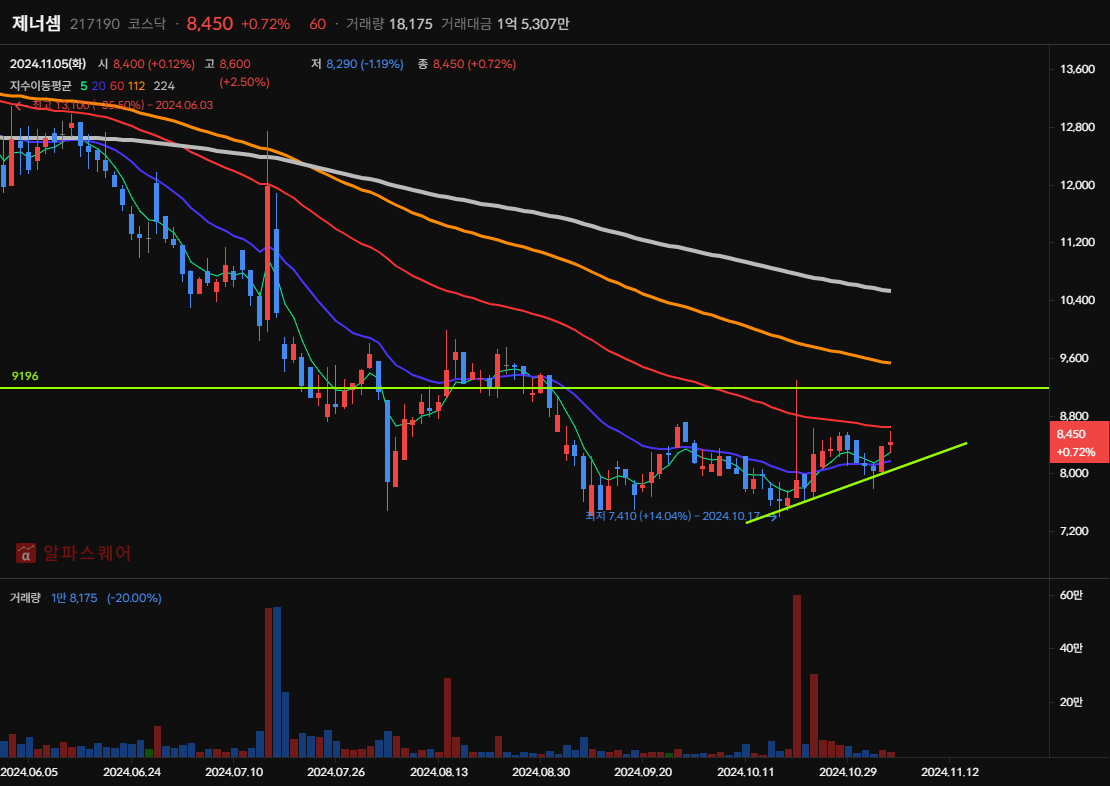Click the date label 2024.11.05(화)
The height and width of the screenshot is (786, 1110).
point(48,64)
